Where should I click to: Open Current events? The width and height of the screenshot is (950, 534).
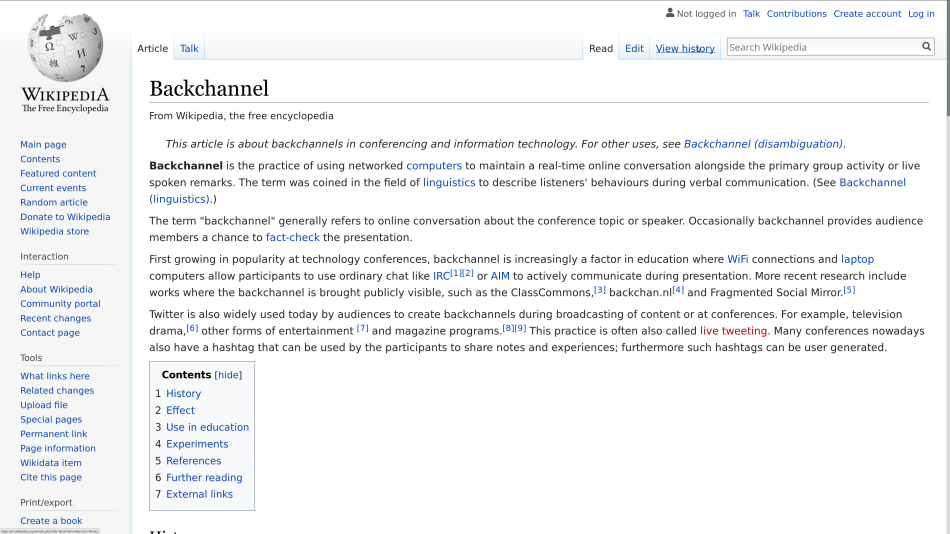coord(53,188)
